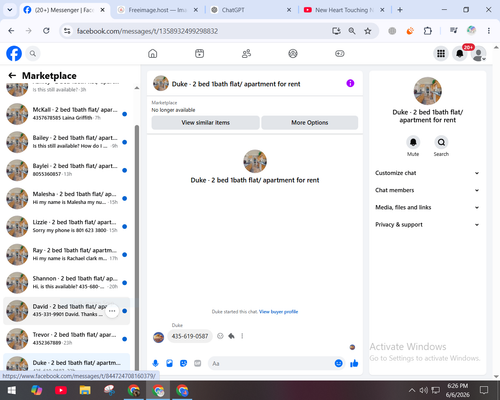
Task: Choose a GIF from the GIF icon
Action: [198, 363]
